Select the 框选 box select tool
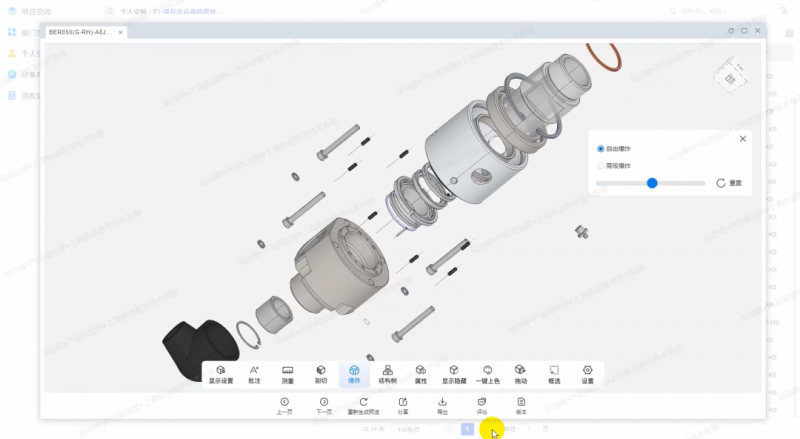This screenshot has height=439, width=800. tap(554, 373)
